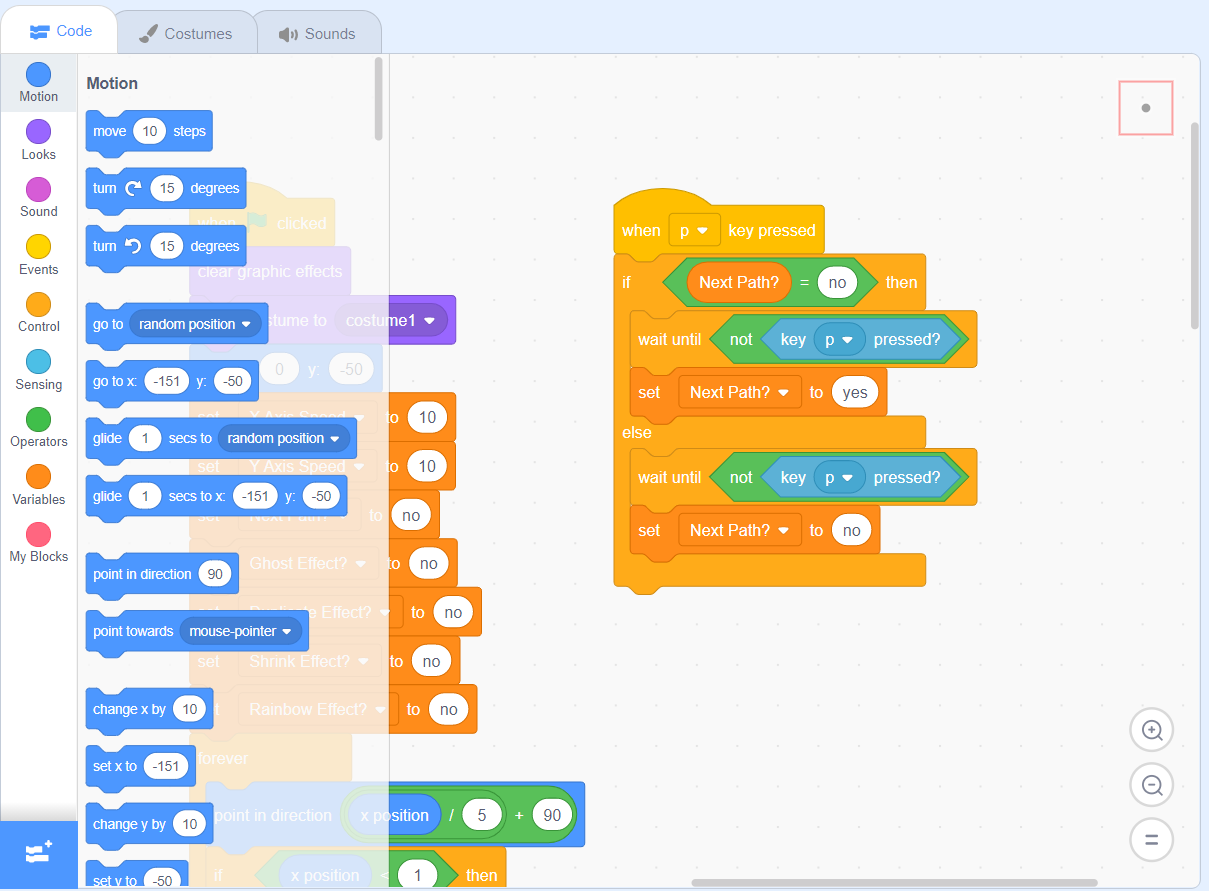Viewport: 1209px width, 891px height.
Task: Select the My Blocks category
Action: 38,538
